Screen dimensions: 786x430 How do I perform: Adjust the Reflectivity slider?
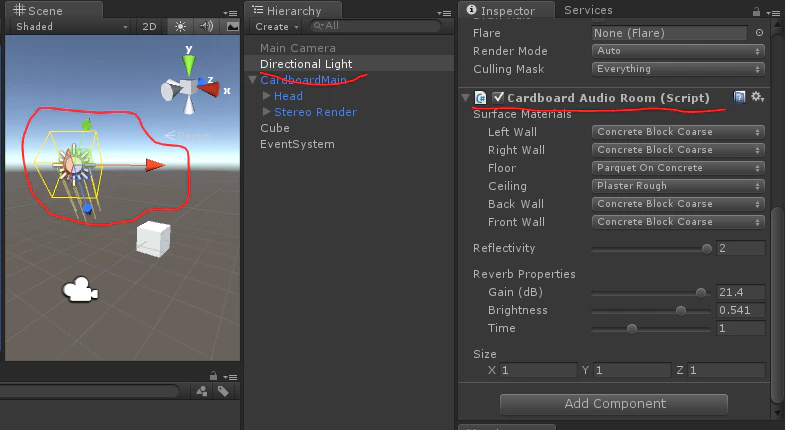point(651,249)
